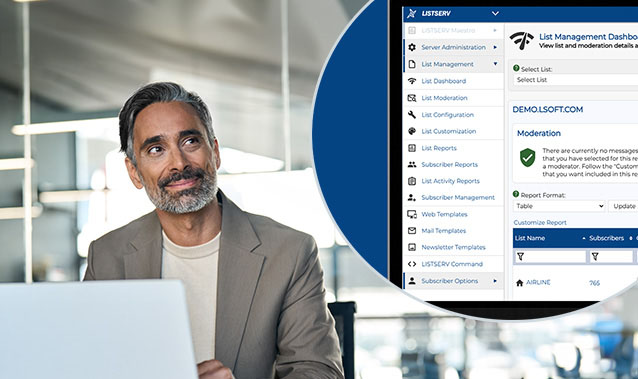Screen dimensions: 638x379
Task: Click the List Activity Reports clipboard icon
Action: coord(412,181)
